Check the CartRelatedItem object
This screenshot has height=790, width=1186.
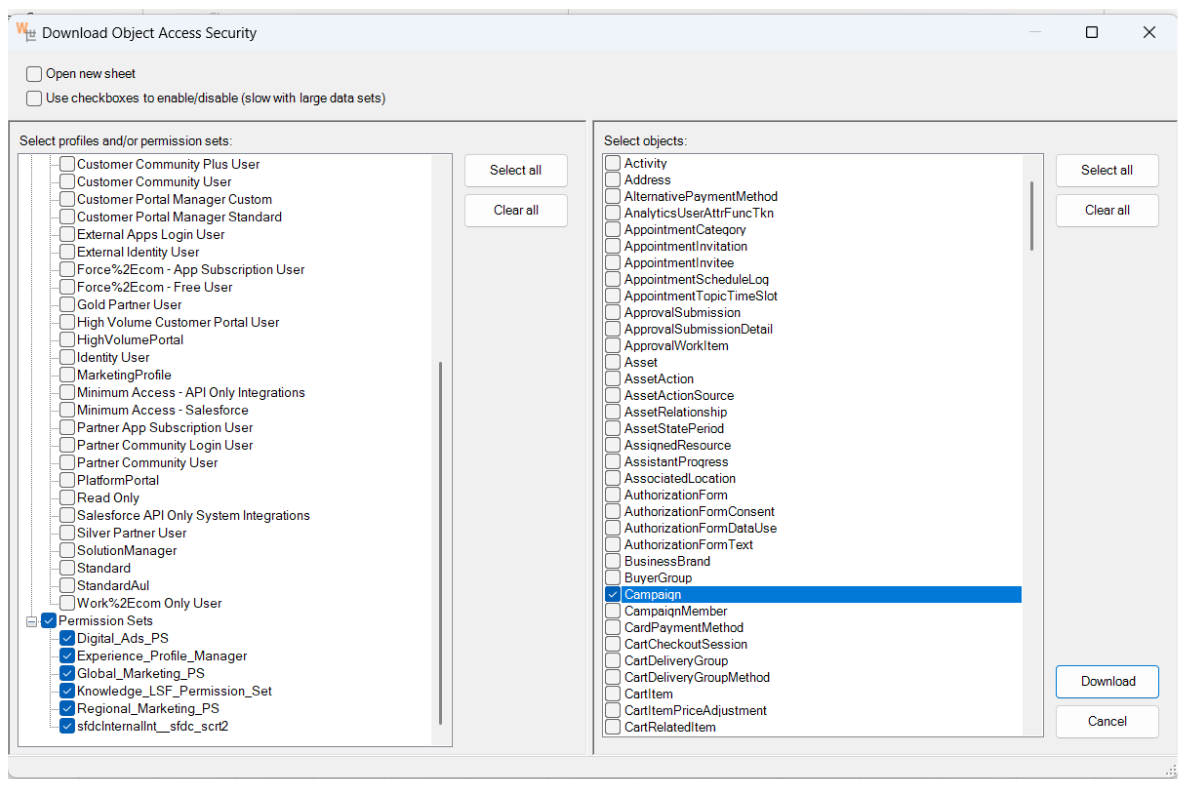[613, 727]
